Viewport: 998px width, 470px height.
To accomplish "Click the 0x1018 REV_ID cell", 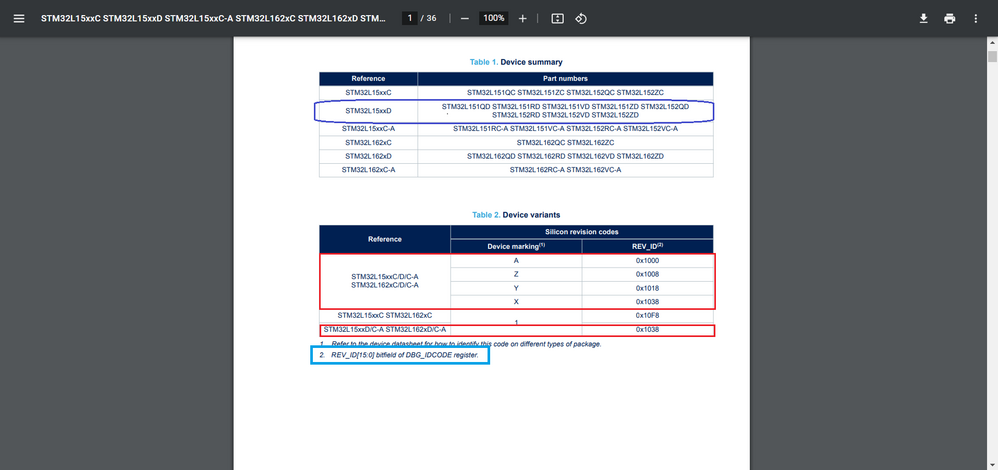I will click(647, 288).
